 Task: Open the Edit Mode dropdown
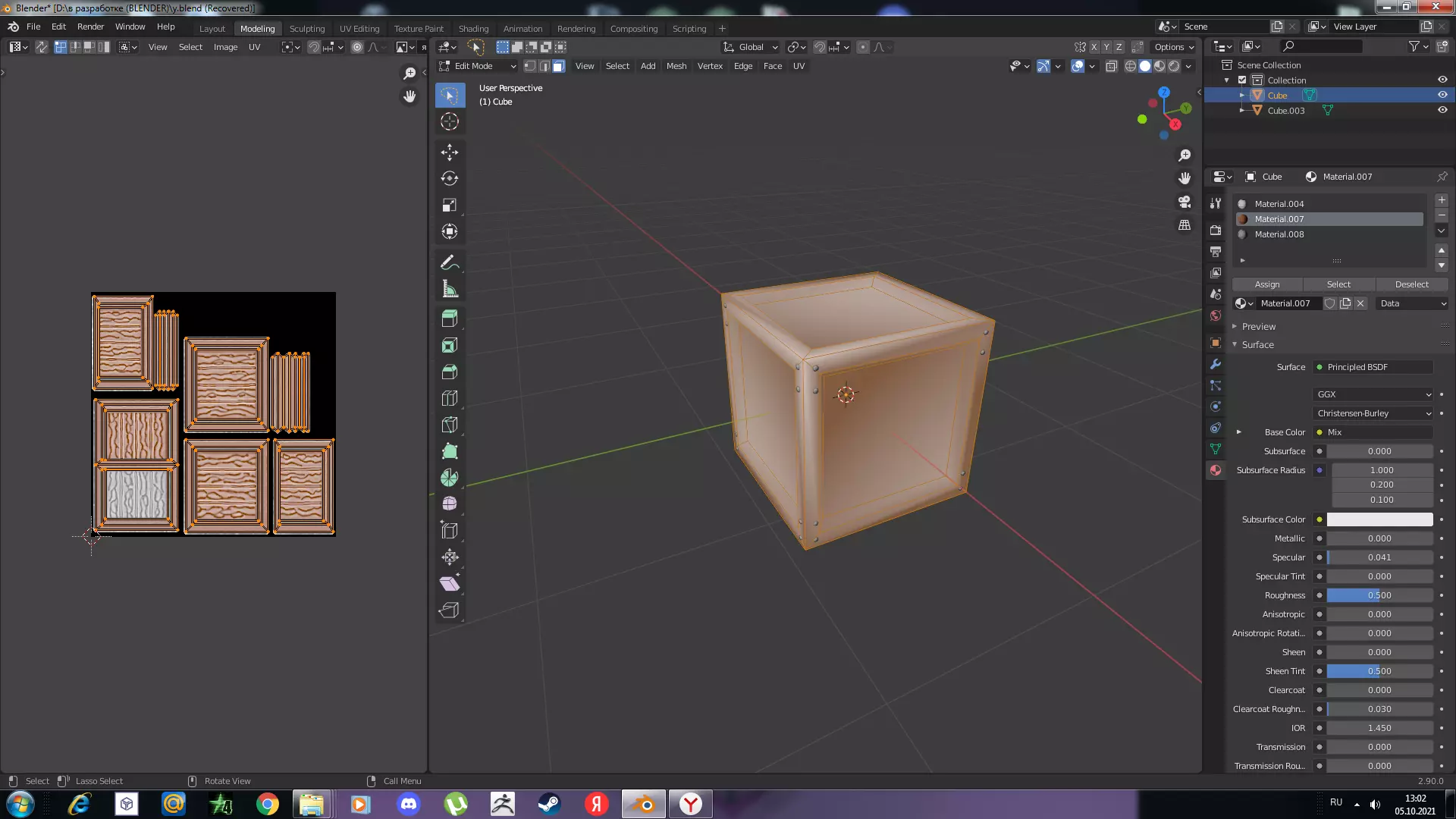(478, 66)
